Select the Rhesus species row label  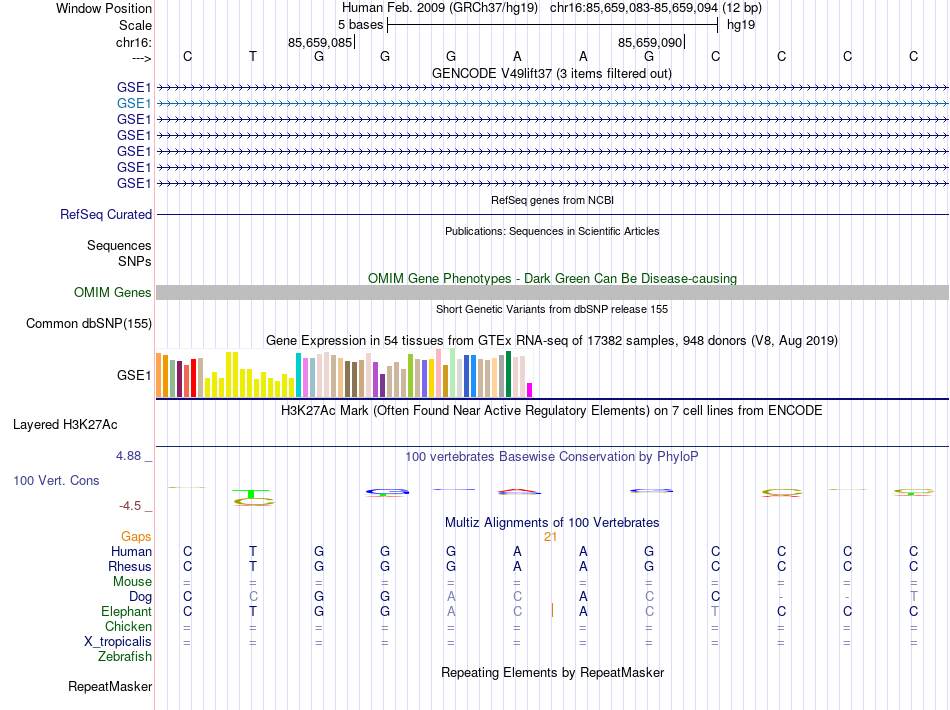[x=130, y=566]
